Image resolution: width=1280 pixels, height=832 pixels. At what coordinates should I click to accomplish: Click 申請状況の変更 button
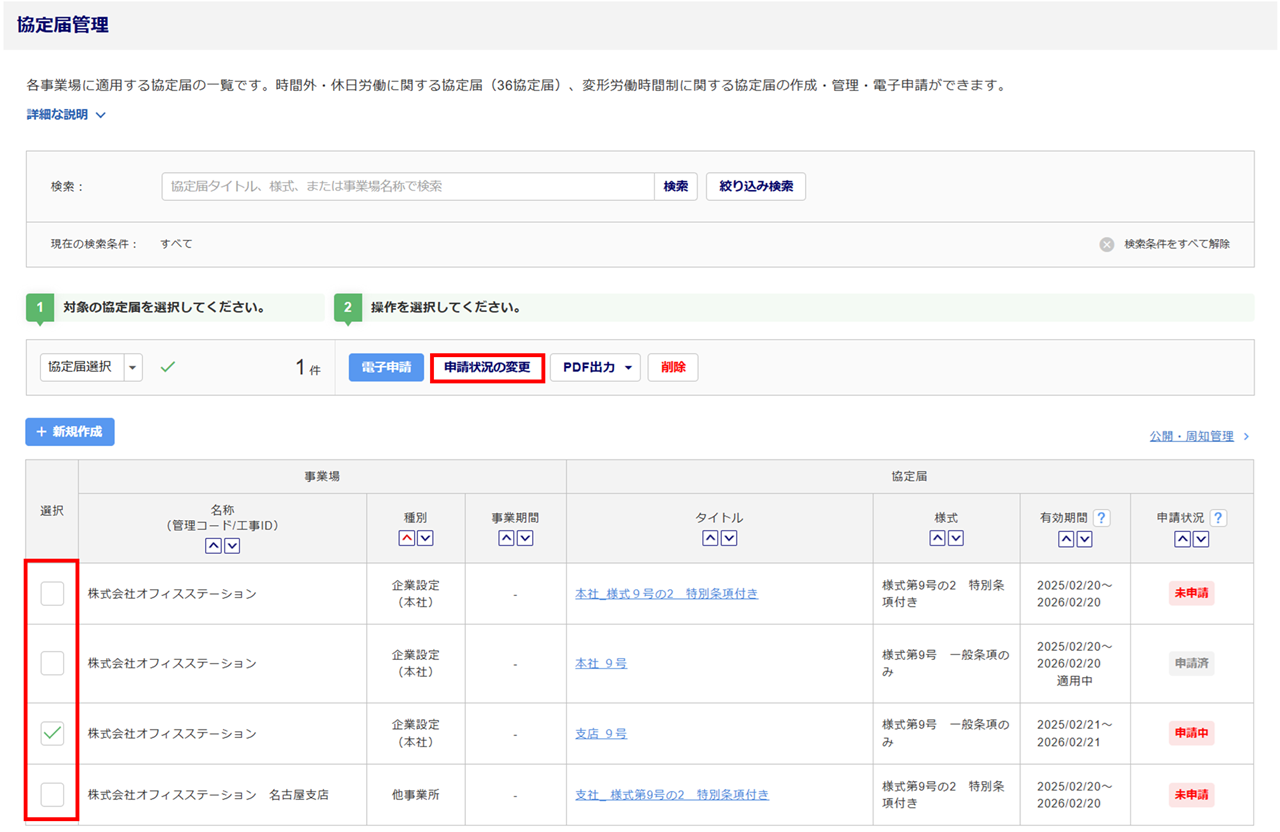coord(487,367)
